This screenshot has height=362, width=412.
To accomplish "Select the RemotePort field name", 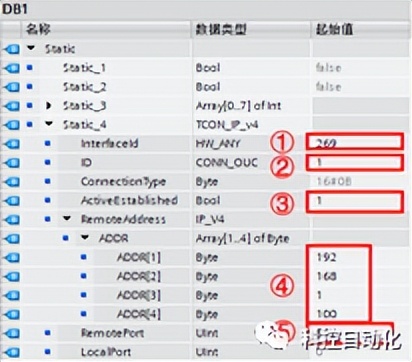I will pyautogui.click(x=113, y=333).
